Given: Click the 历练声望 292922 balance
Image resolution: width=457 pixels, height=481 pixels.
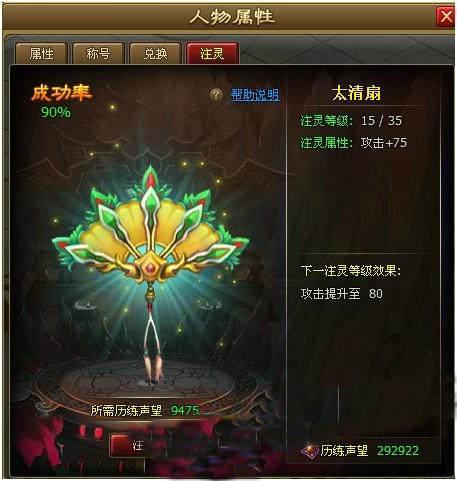Looking at the screenshot, I should coord(369,451).
